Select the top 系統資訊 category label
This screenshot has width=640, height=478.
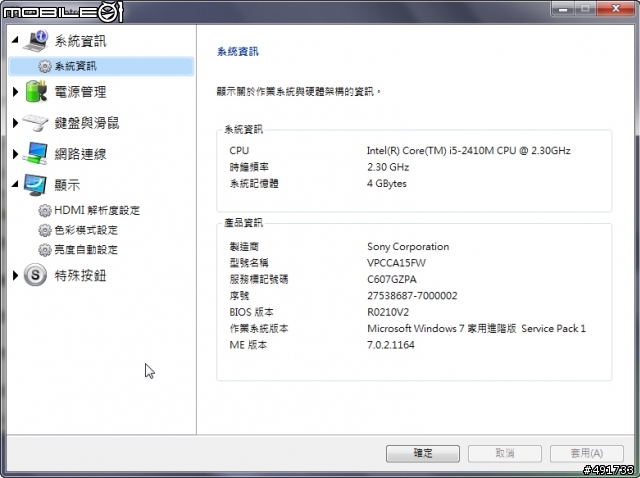(80, 41)
